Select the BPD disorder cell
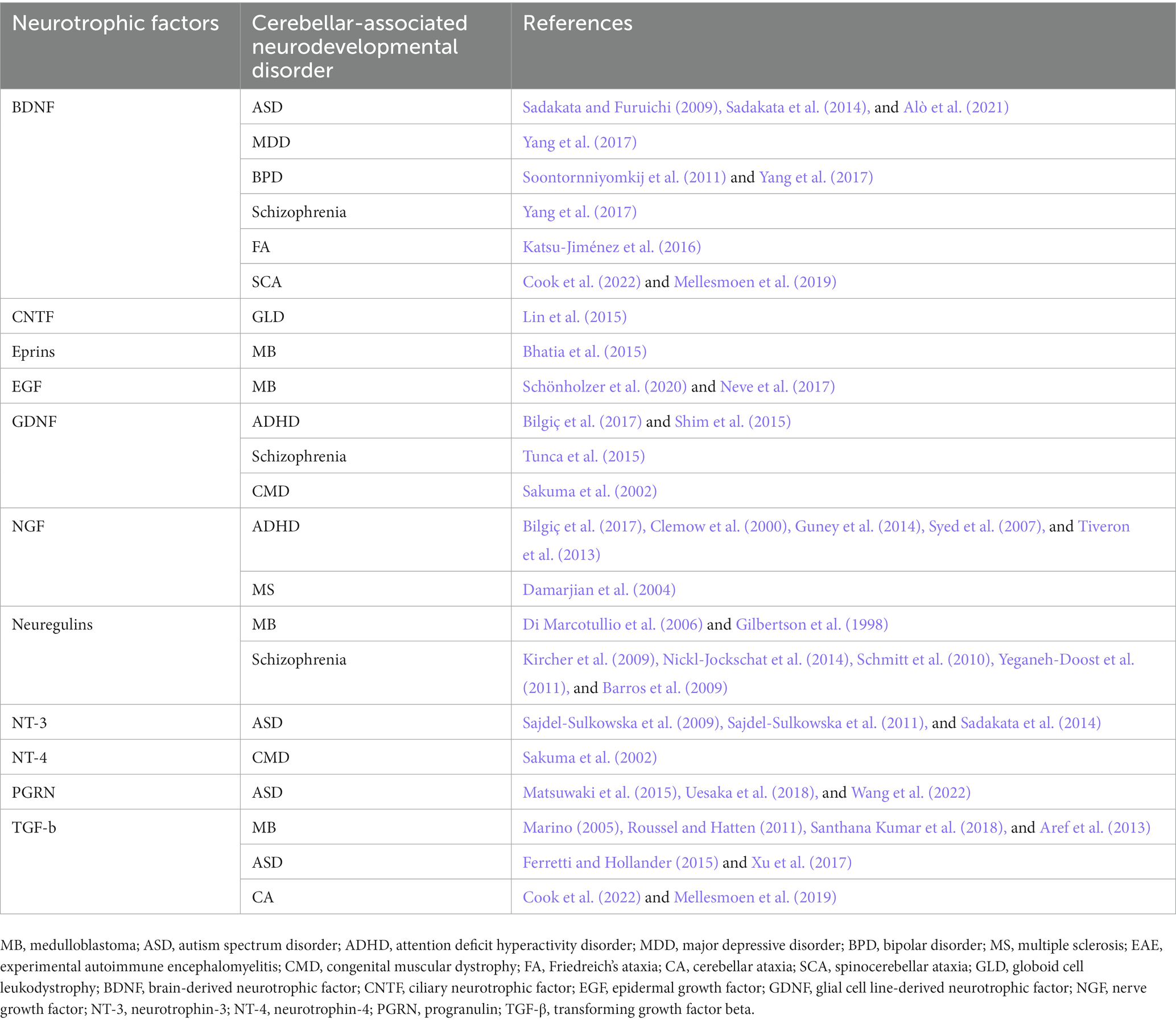1176x1023 pixels. (x=376, y=176)
